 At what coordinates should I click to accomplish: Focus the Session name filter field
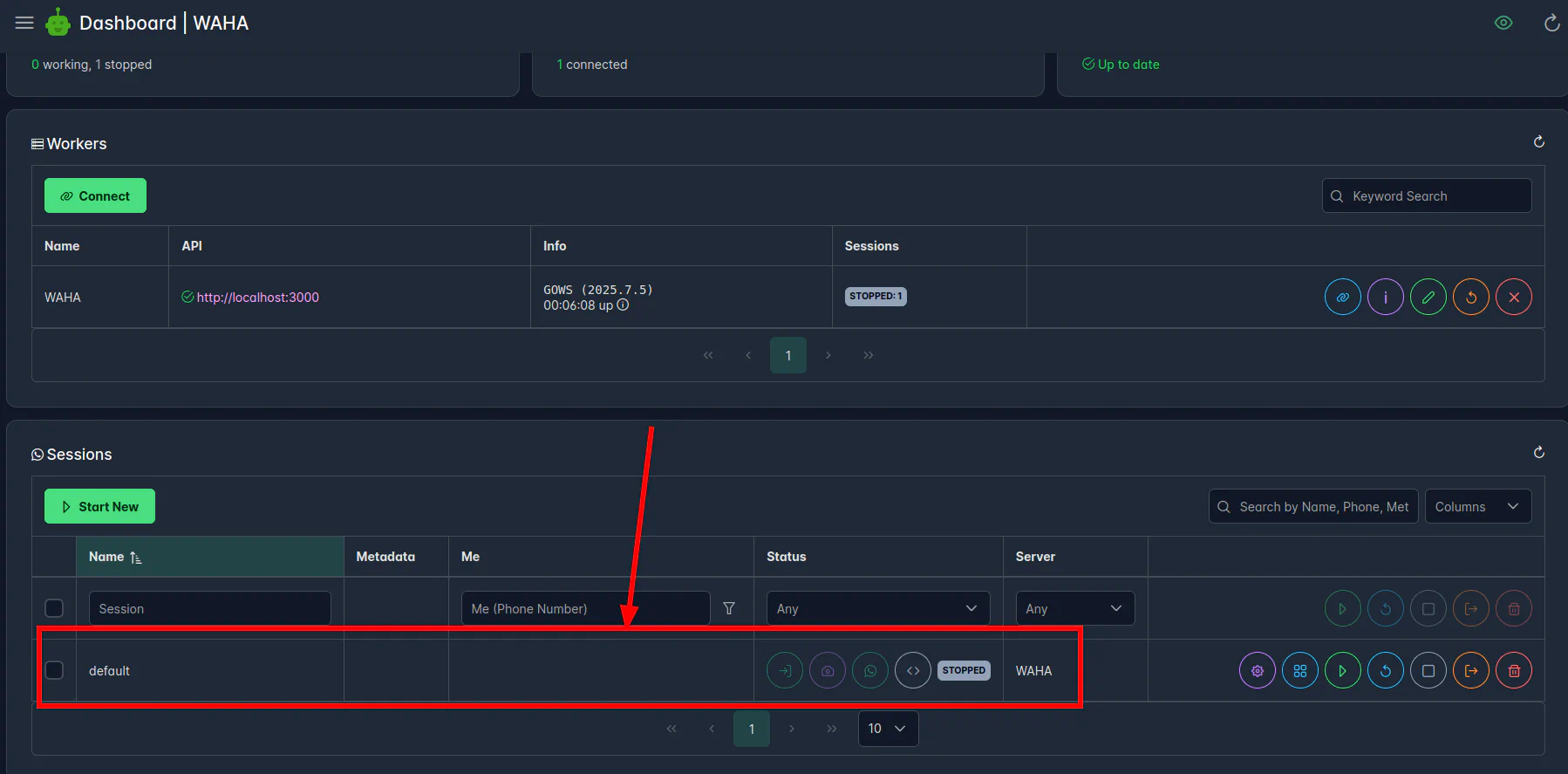210,608
